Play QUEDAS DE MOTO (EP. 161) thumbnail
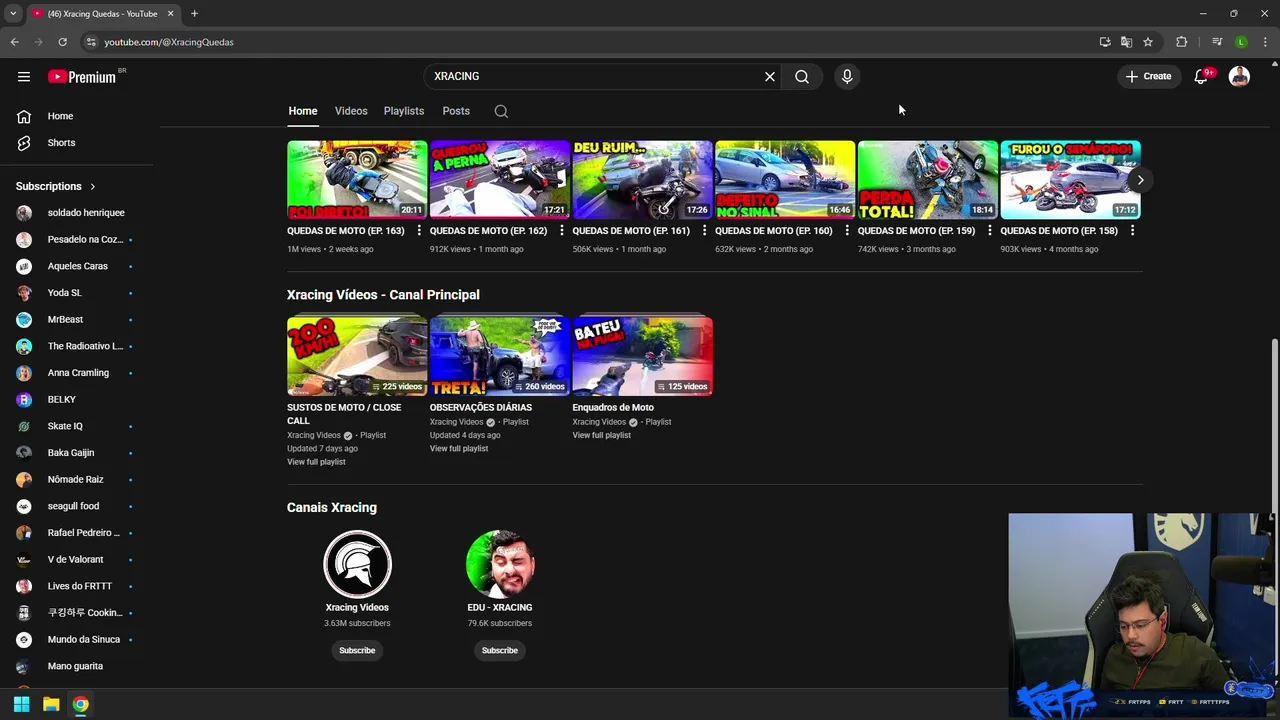1280x720 pixels. click(642, 180)
